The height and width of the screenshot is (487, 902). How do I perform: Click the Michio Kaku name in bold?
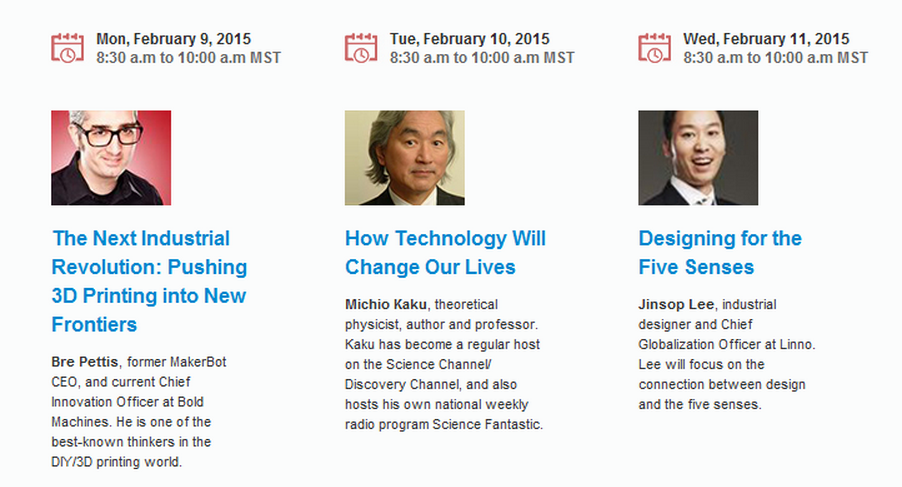(x=386, y=304)
